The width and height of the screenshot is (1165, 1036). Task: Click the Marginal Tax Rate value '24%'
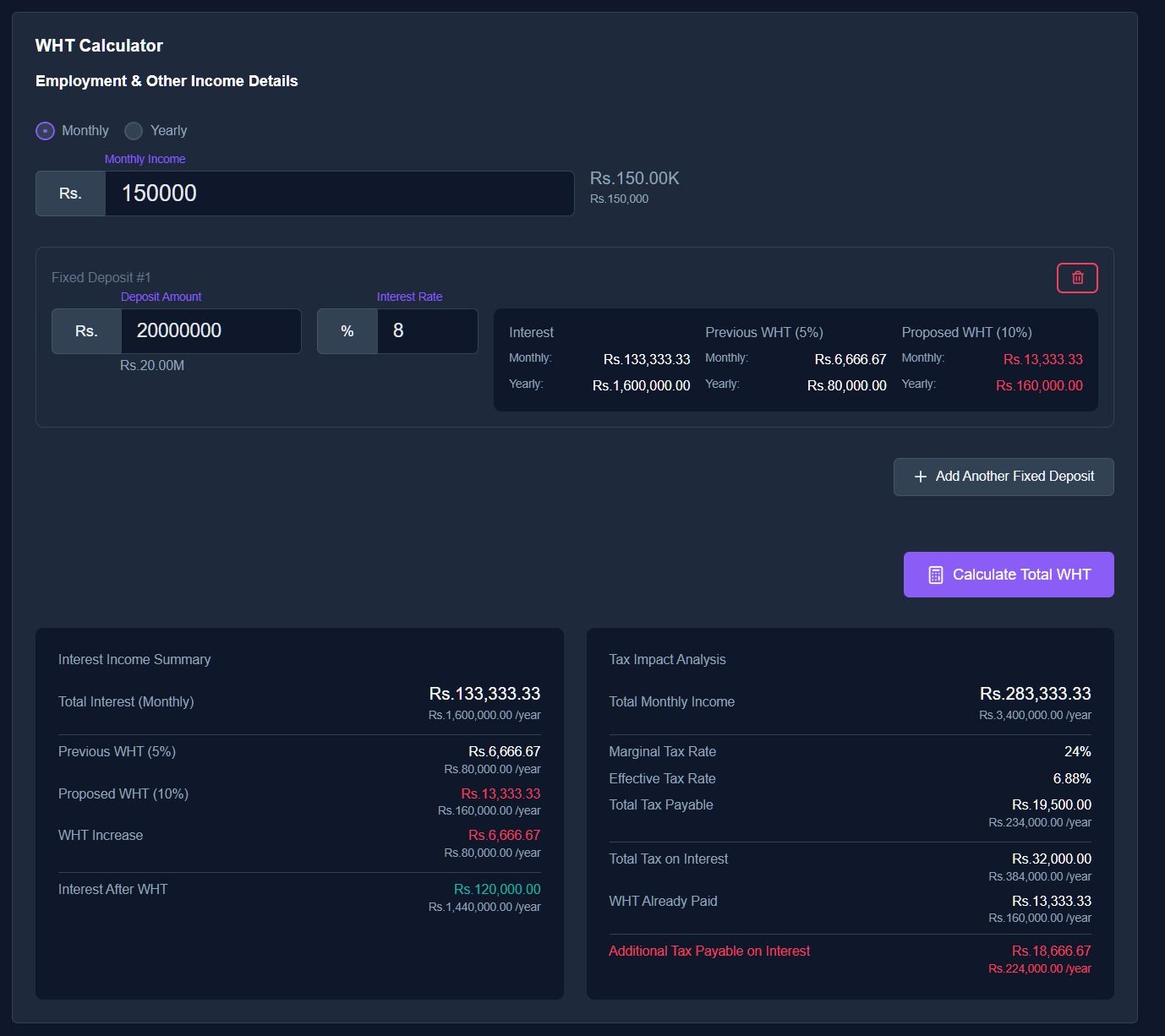pyautogui.click(x=1078, y=752)
